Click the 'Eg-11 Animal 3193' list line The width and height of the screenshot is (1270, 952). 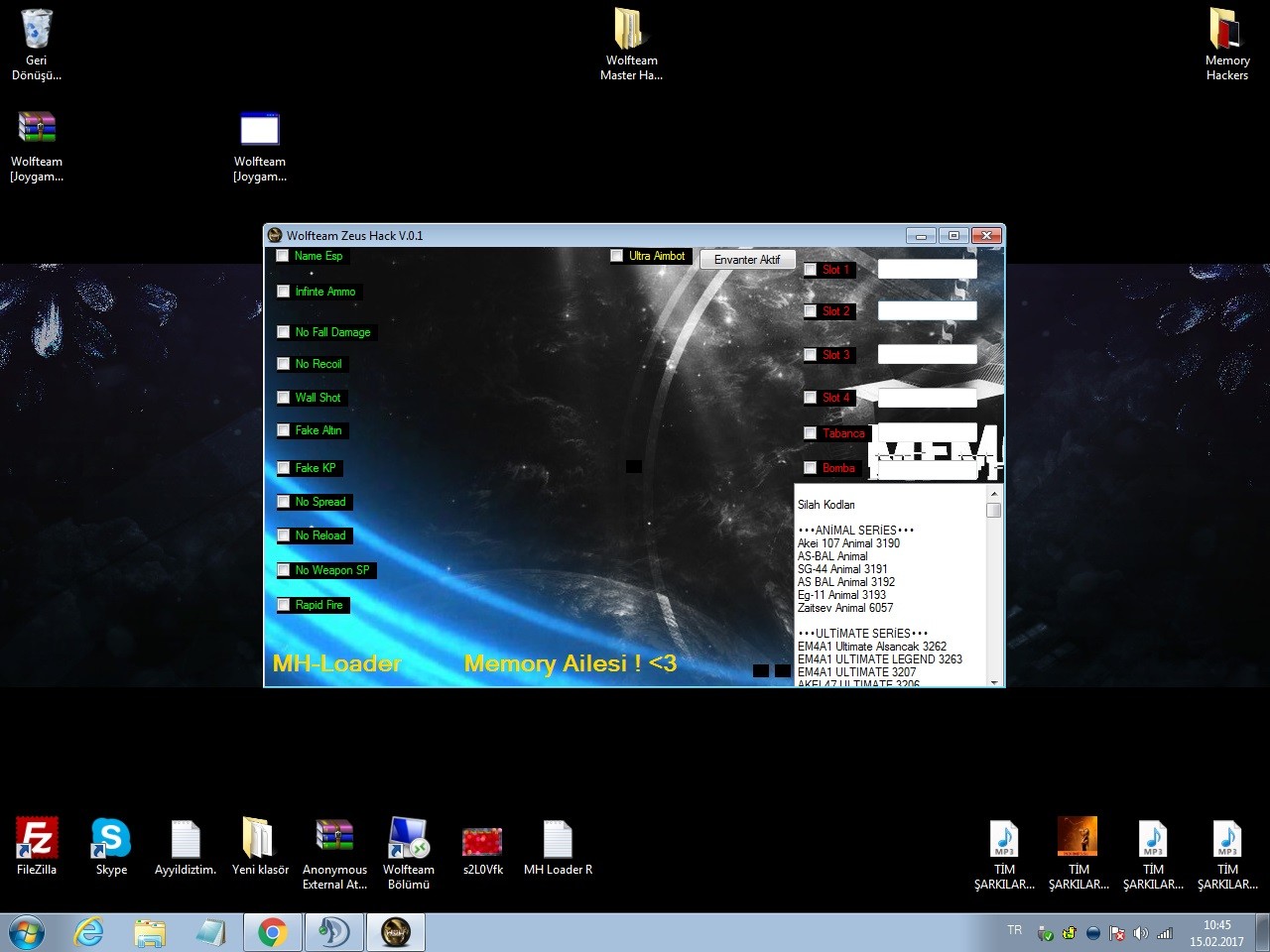[842, 595]
